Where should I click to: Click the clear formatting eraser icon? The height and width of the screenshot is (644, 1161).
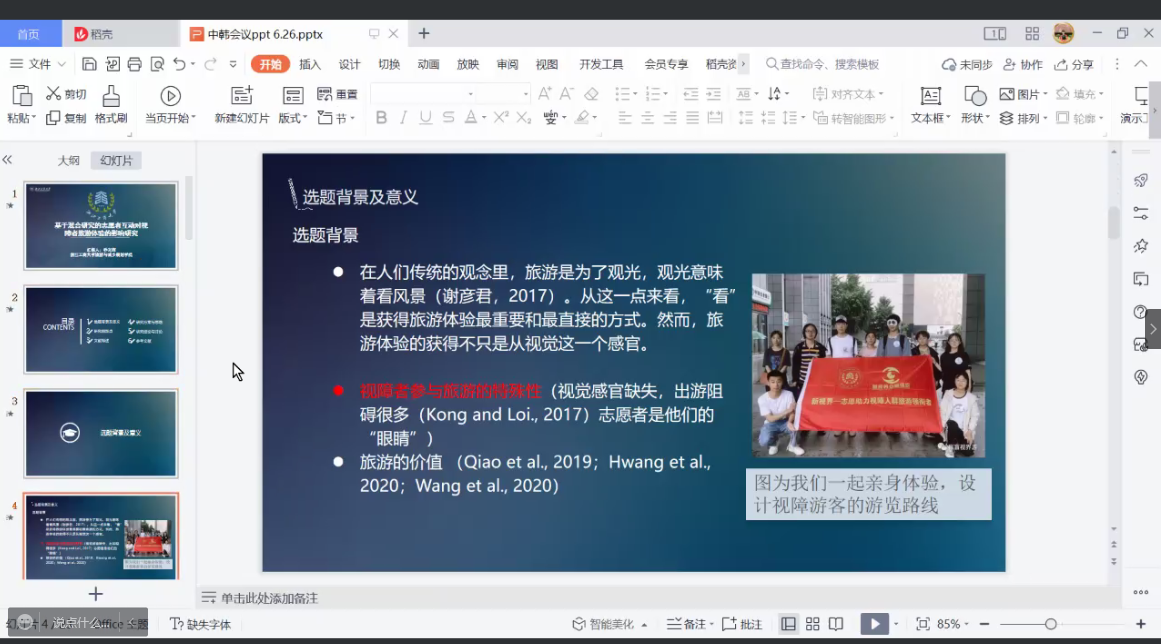pos(591,94)
